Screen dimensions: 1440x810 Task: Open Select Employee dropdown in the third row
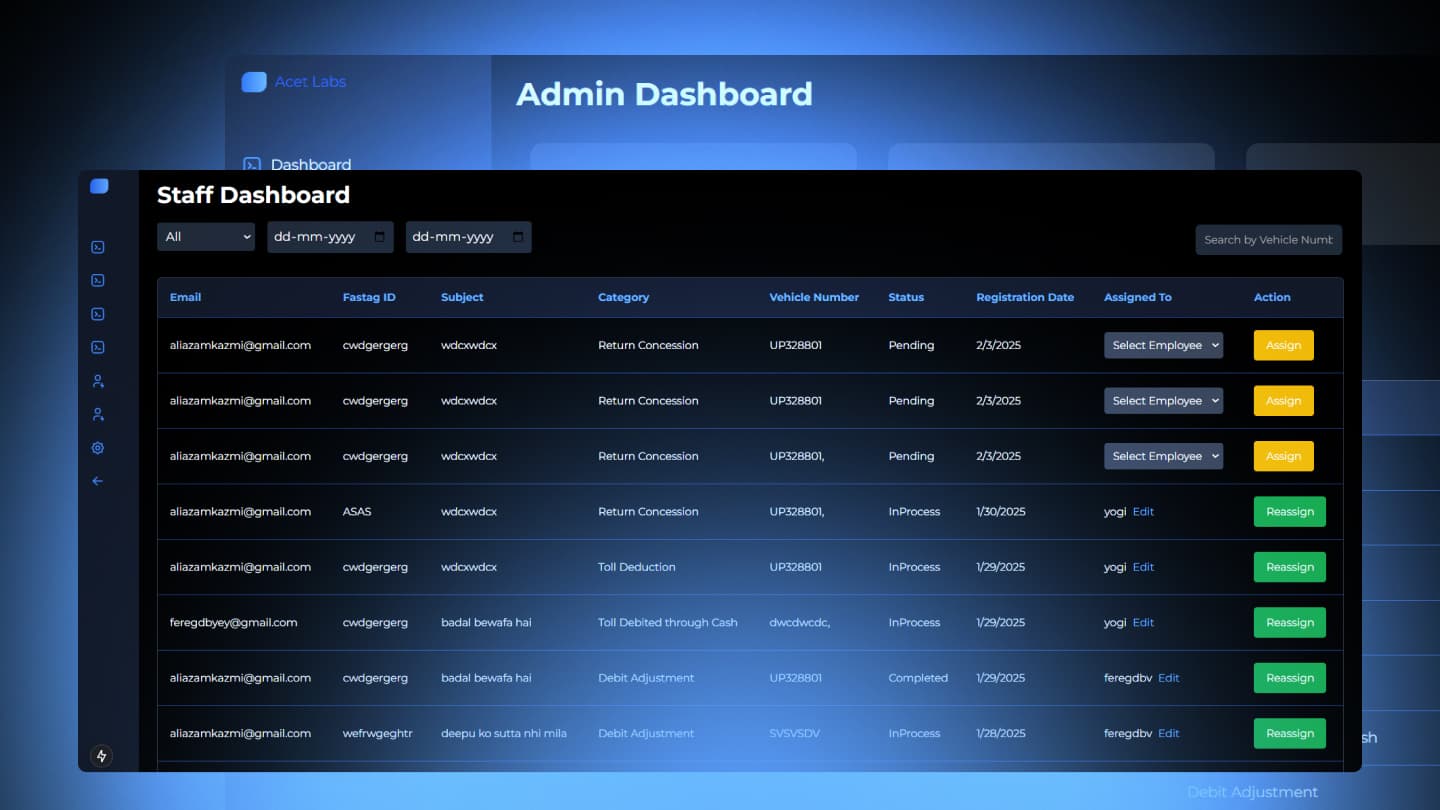coord(1163,456)
